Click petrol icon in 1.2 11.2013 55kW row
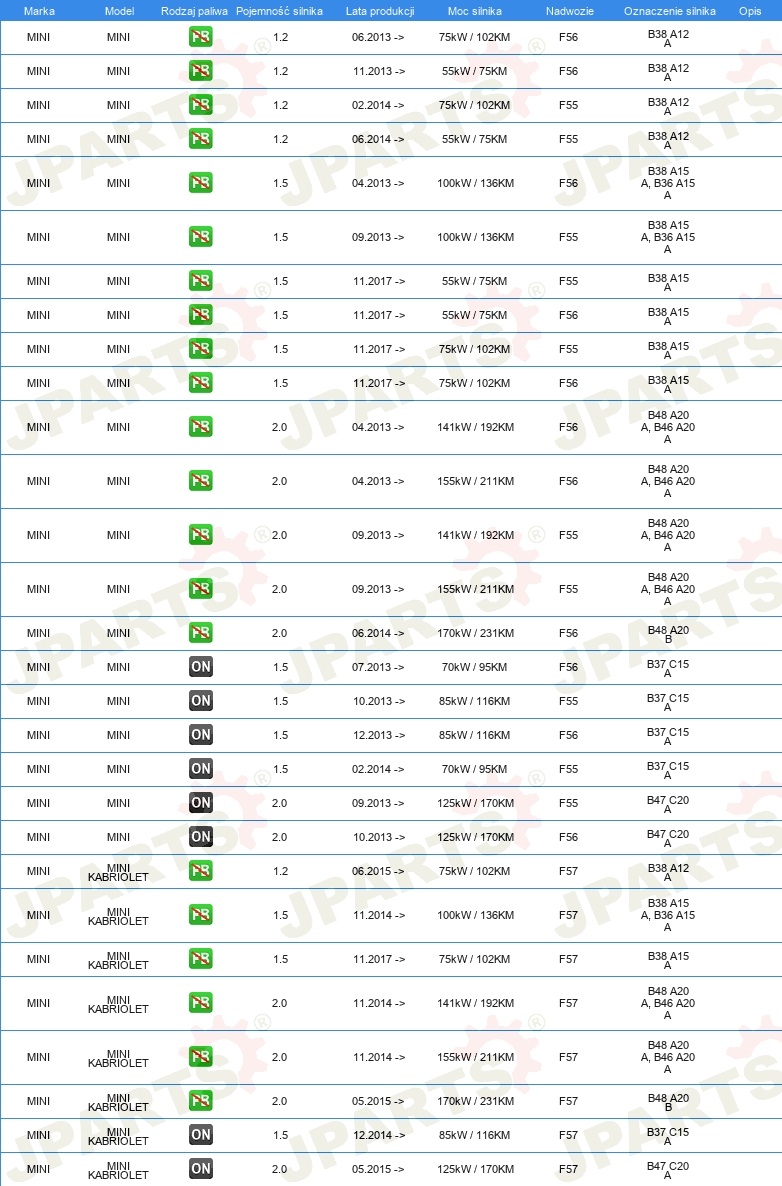782x1186 pixels. click(x=200, y=70)
